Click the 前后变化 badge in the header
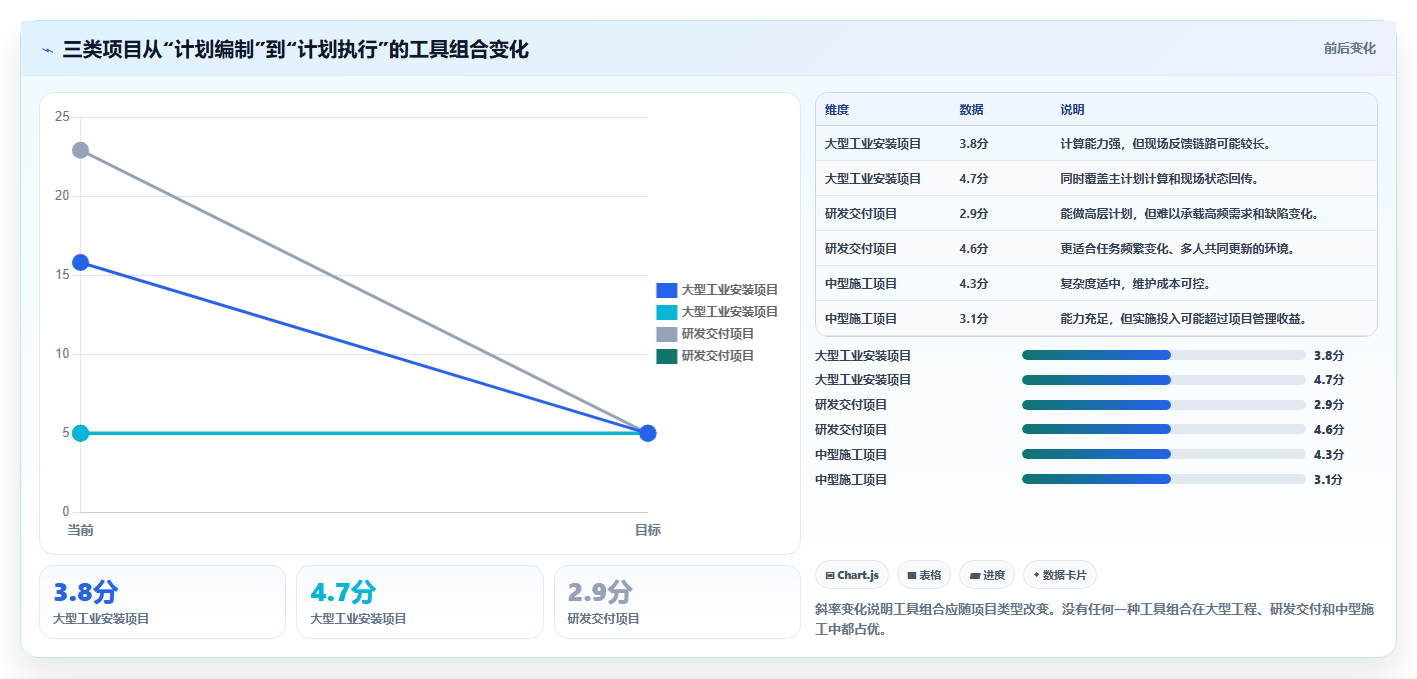This screenshot has width=1417, height=679. point(1349,48)
